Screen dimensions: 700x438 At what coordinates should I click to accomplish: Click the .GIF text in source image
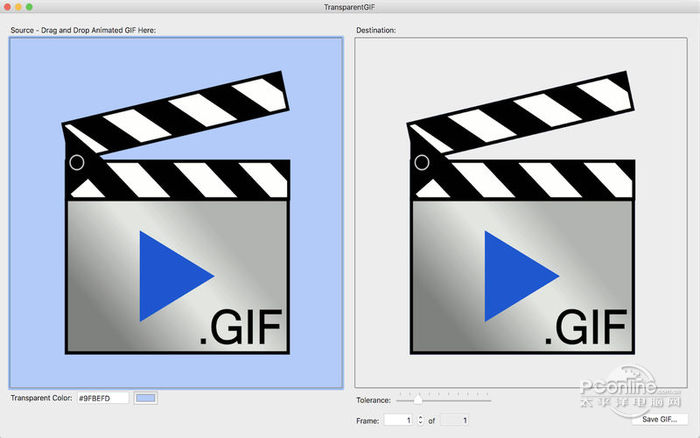click(241, 326)
